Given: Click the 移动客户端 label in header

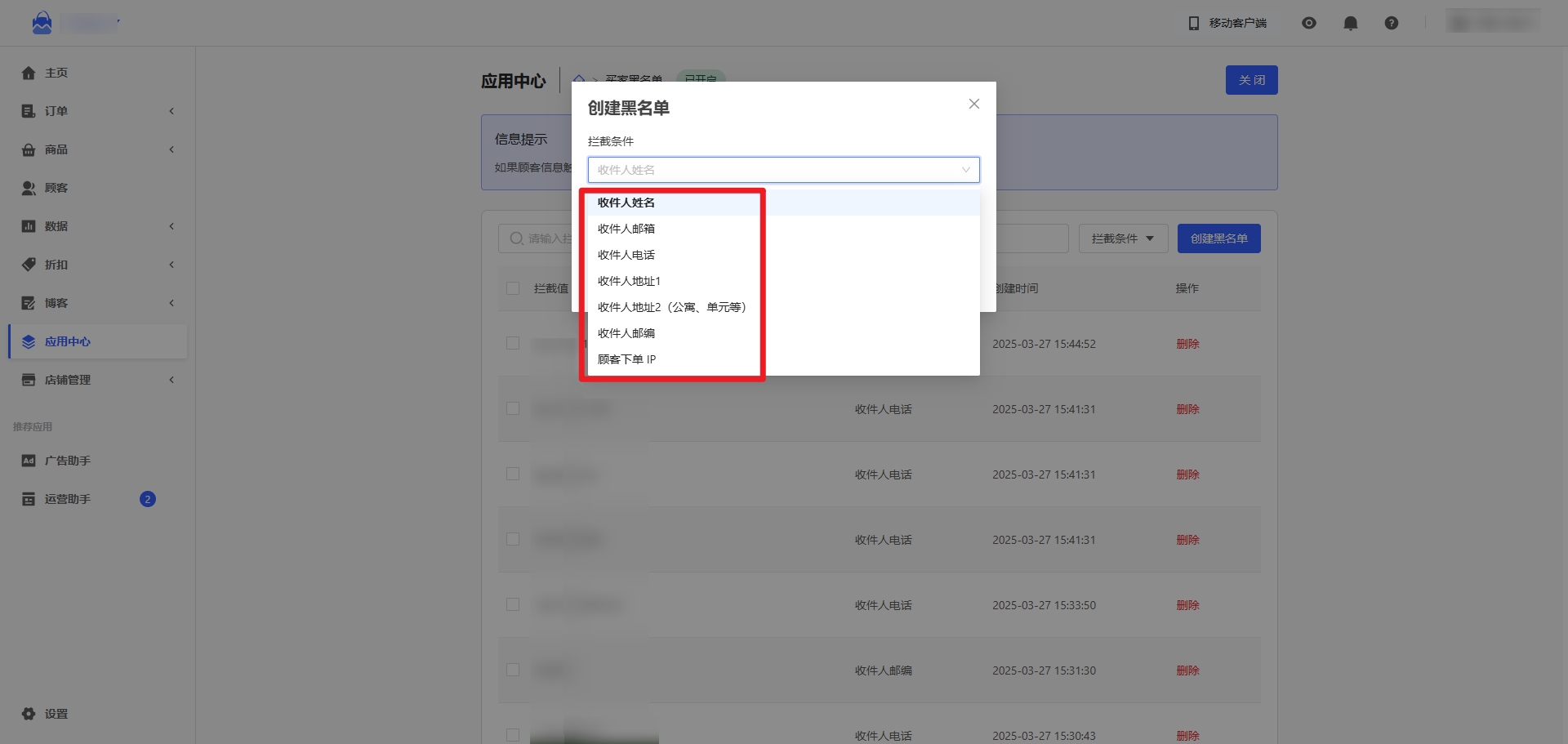Looking at the screenshot, I should [x=1238, y=23].
